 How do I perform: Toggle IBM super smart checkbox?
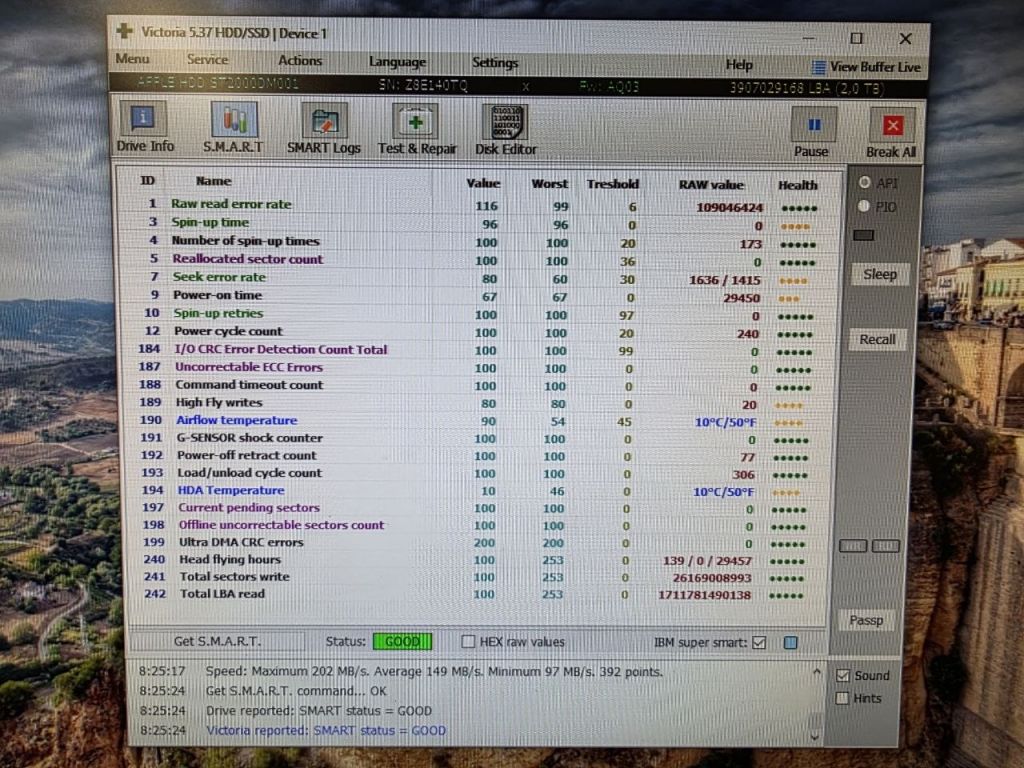point(759,643)
